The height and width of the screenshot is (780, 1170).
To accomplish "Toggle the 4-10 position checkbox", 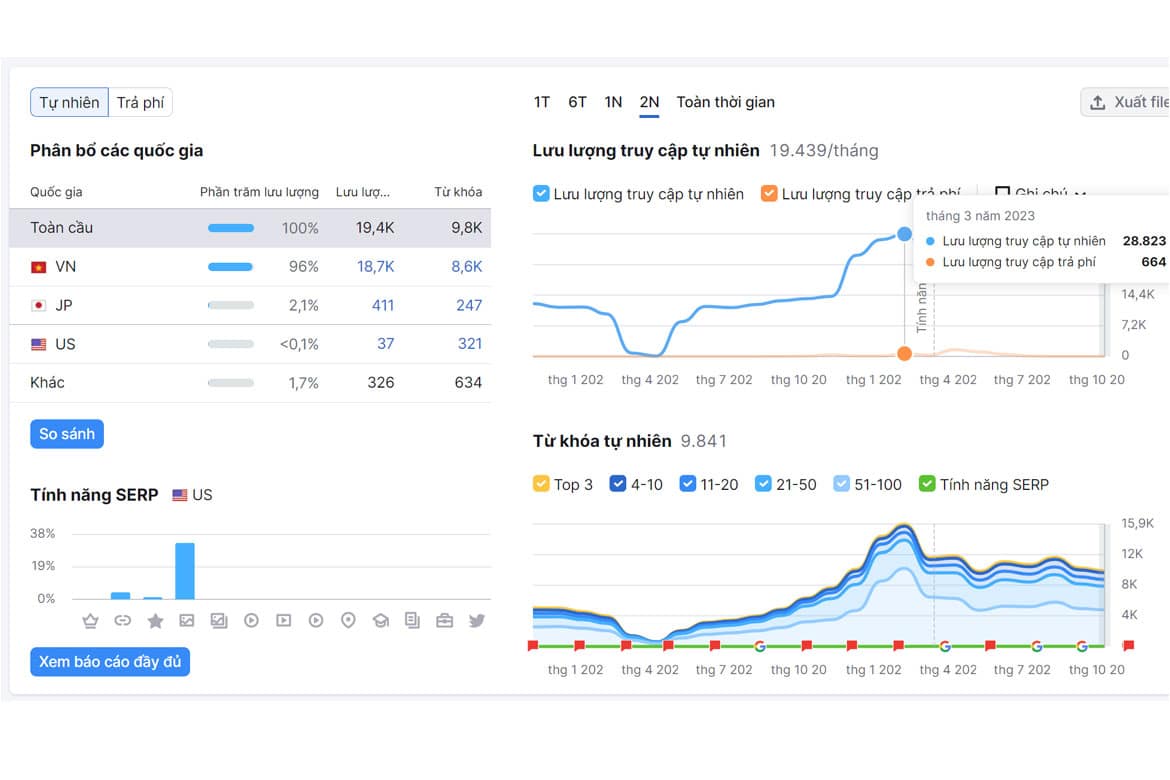I will (618, 484).
